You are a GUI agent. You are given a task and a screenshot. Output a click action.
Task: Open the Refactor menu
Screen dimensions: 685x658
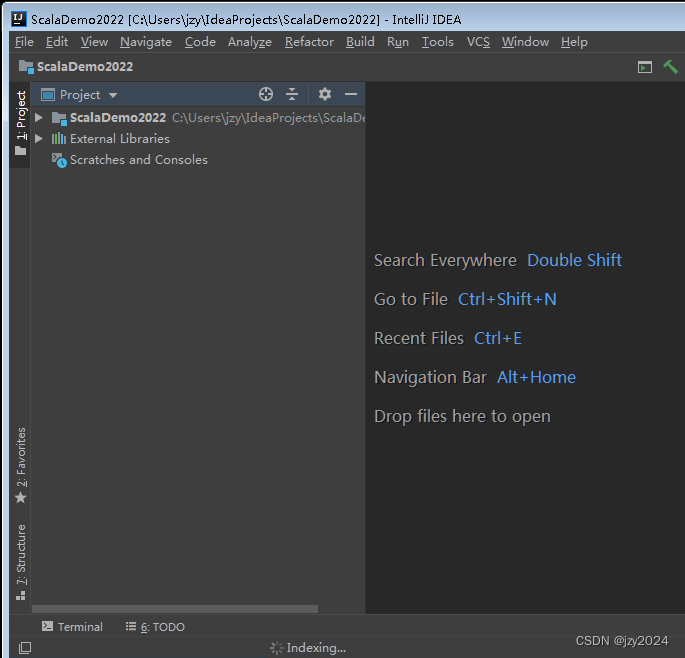click(309, 42)
